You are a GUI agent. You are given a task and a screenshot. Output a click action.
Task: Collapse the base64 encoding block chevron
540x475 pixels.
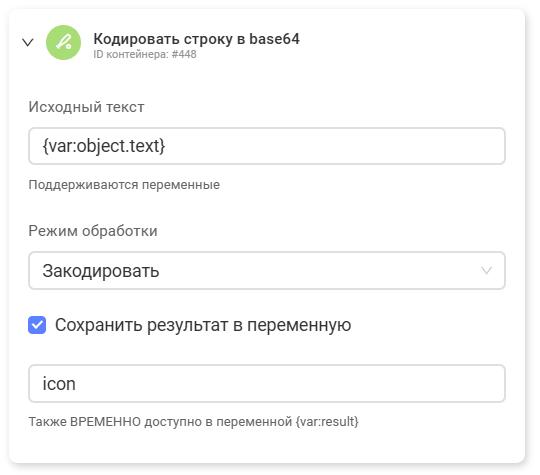(28, 42)
